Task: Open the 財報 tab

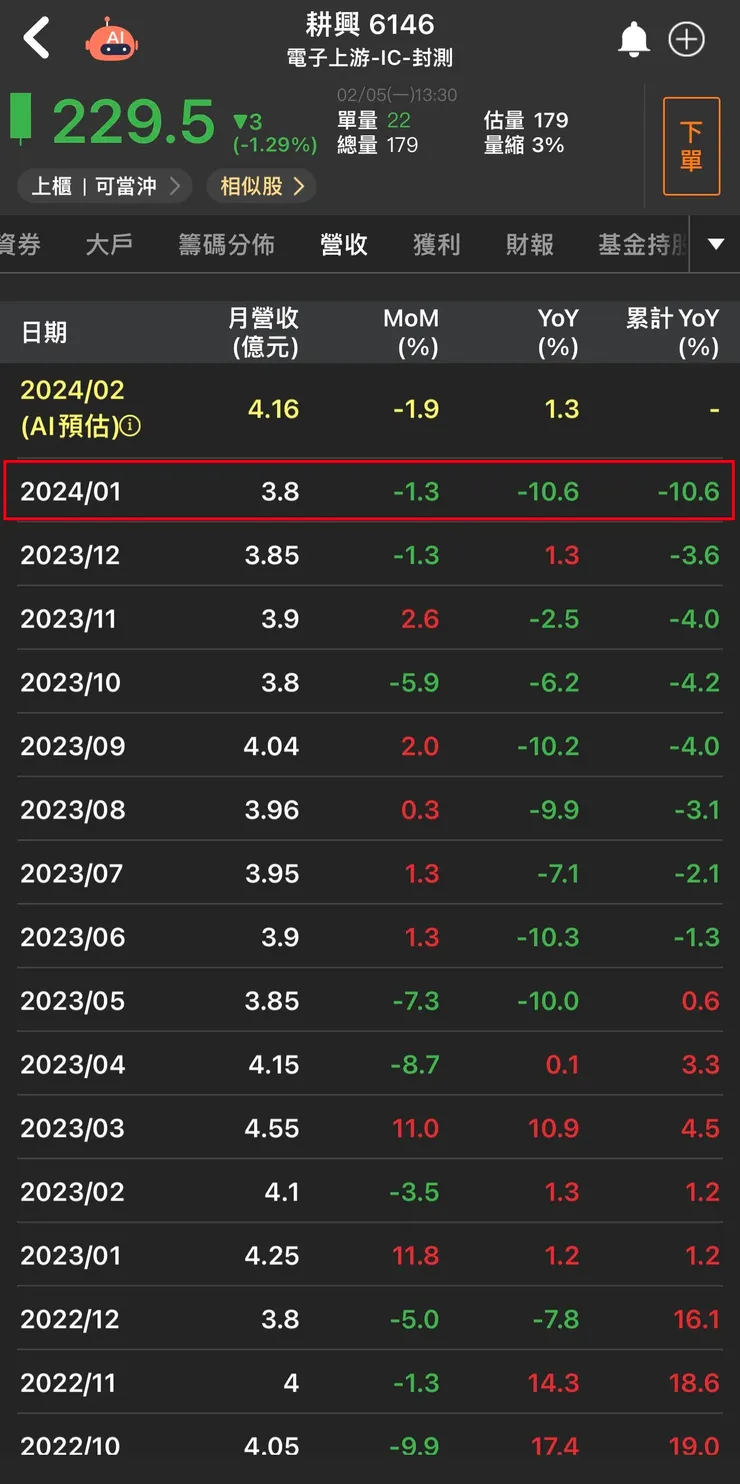Action: 530,245
